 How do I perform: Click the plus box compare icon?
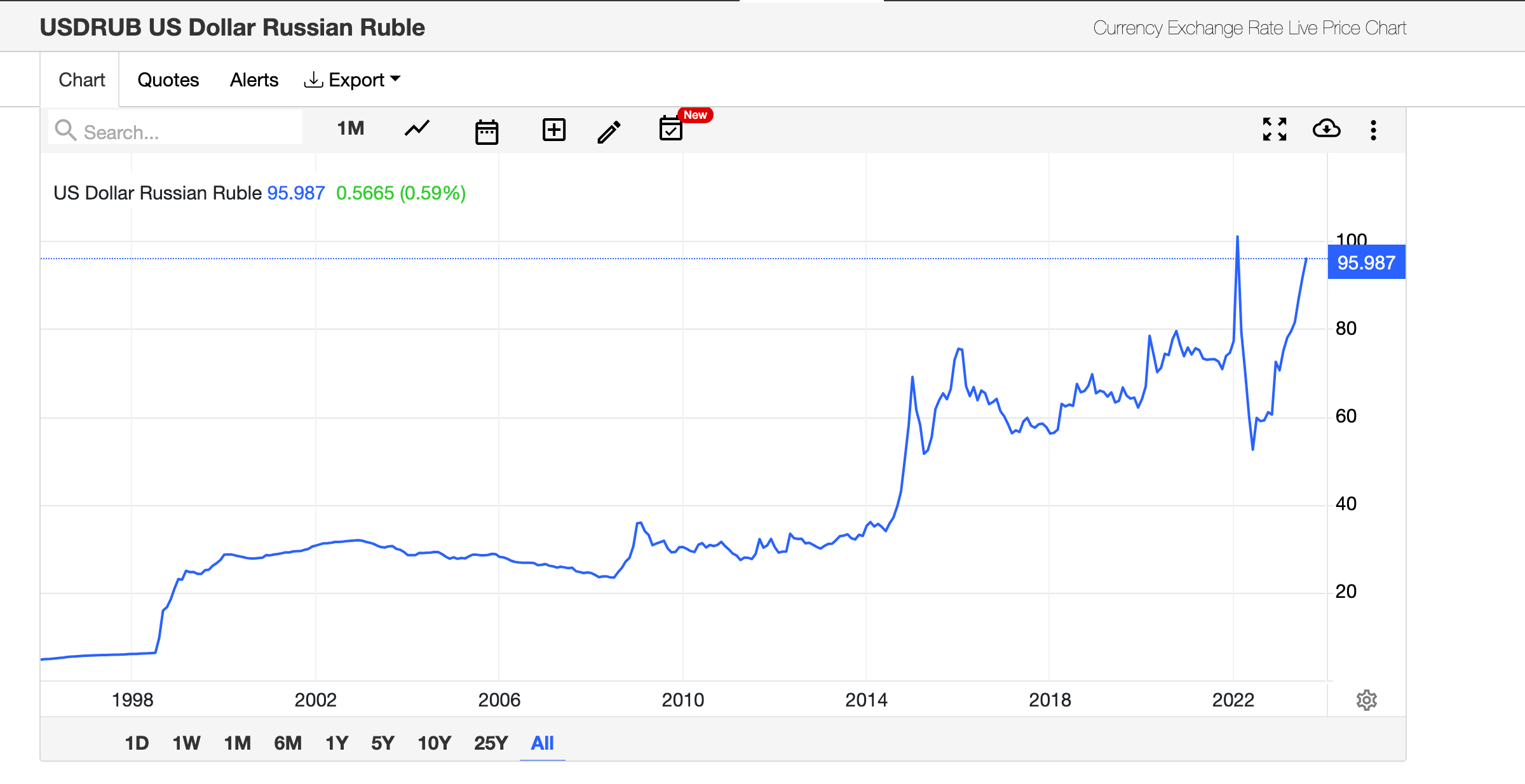[x=553, y=130]
